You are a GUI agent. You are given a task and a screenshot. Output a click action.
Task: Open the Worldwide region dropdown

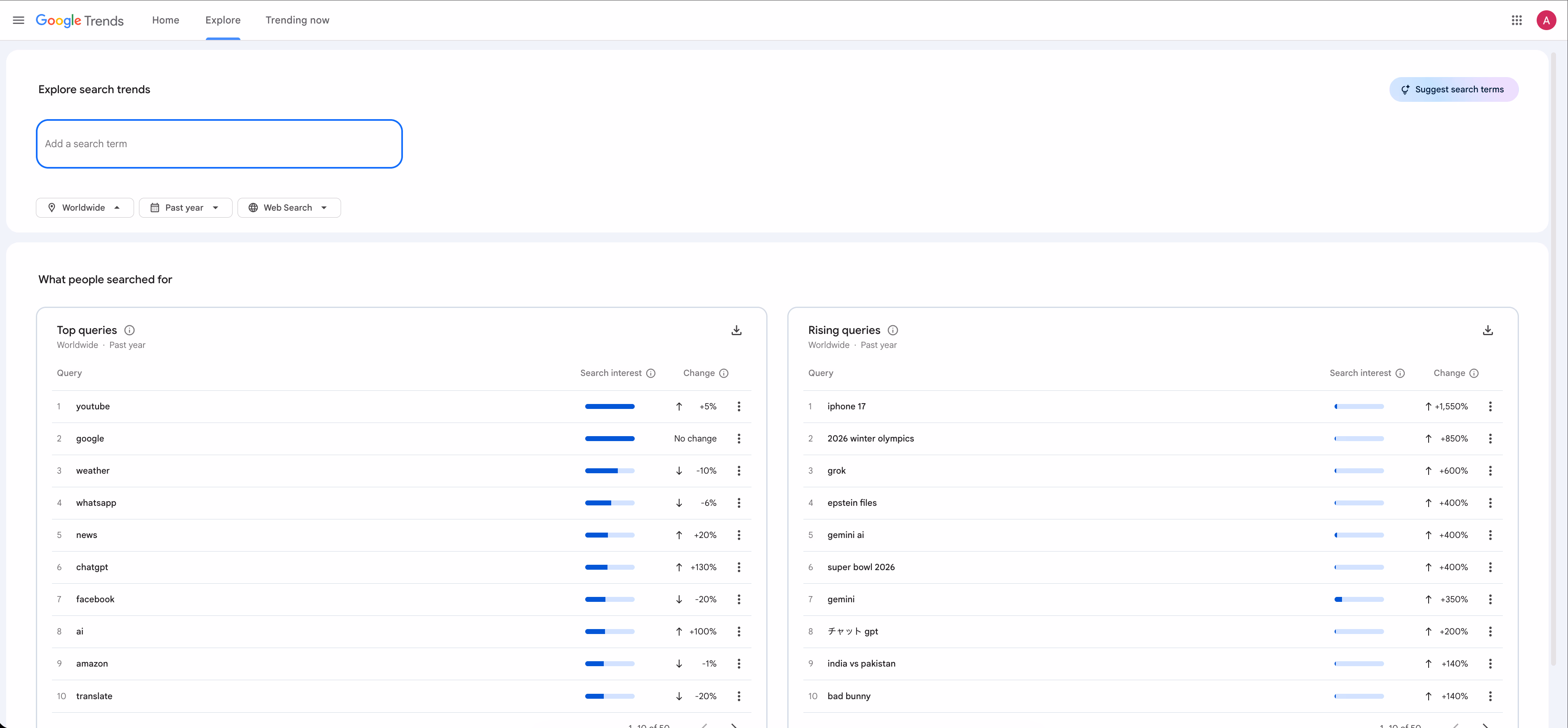tap(85, 207)
